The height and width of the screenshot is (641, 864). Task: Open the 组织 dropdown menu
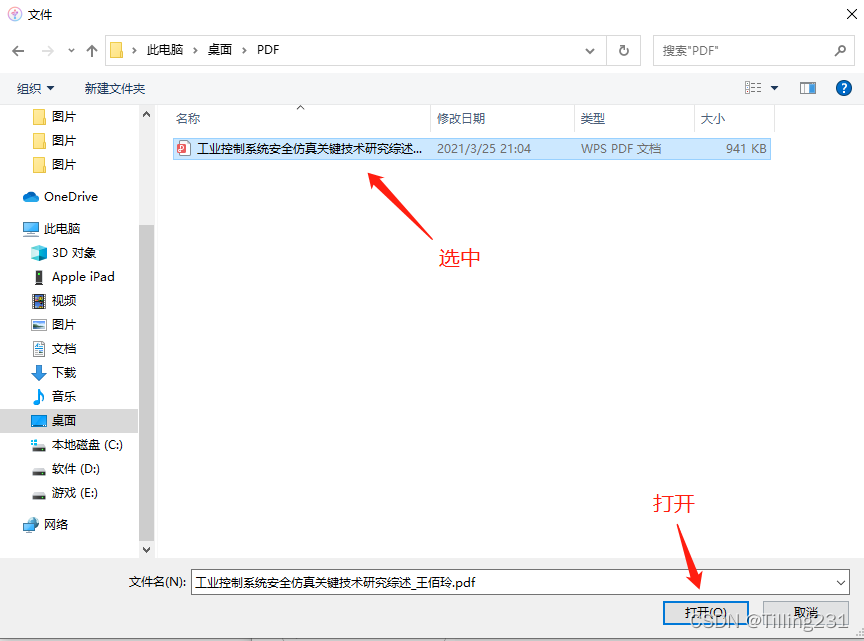tap(34, 88)
